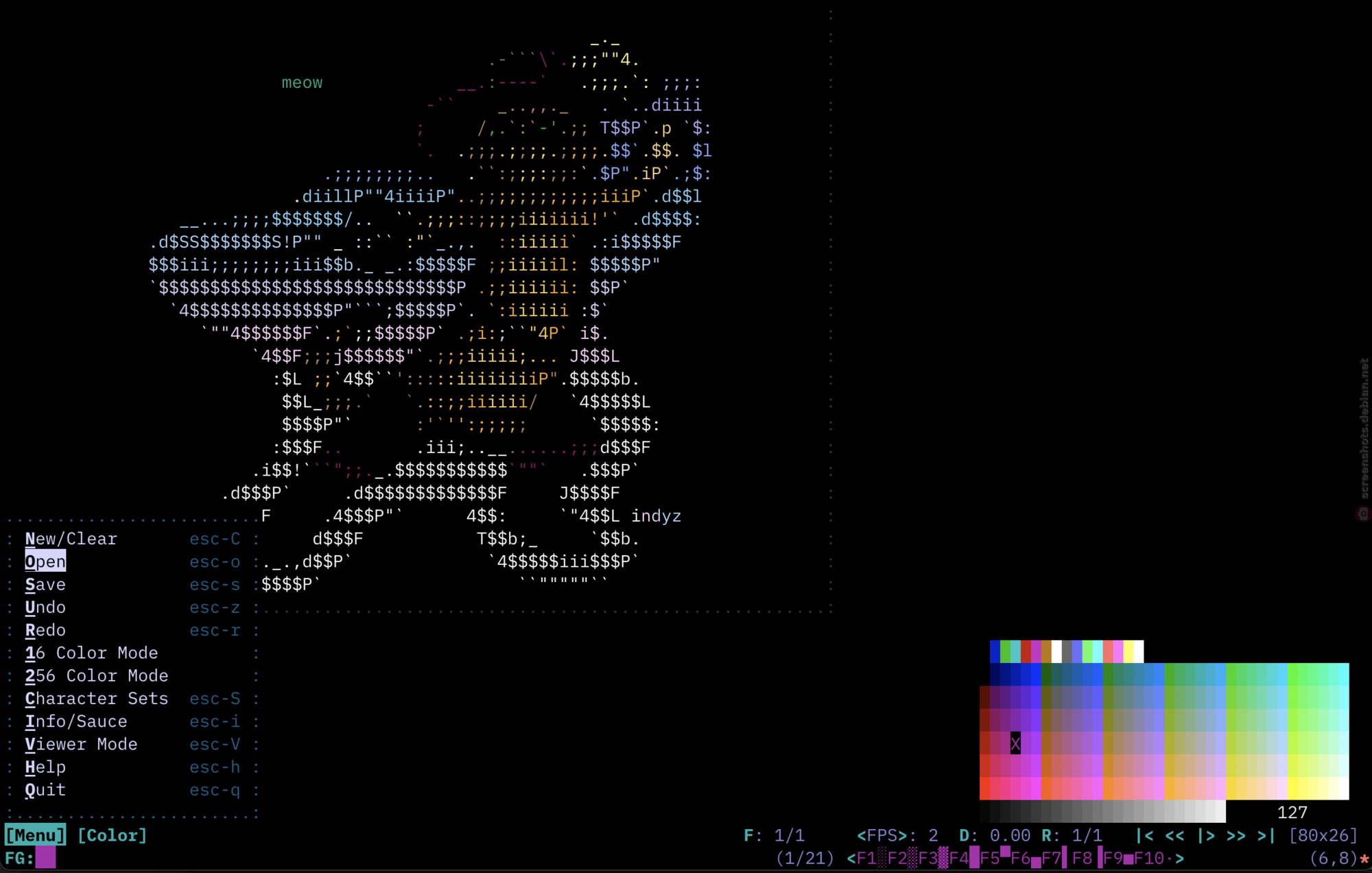Screen dimensions: 1372x873
Task: Click the selected purple swatch marked X
Action: click(1015, 743)
